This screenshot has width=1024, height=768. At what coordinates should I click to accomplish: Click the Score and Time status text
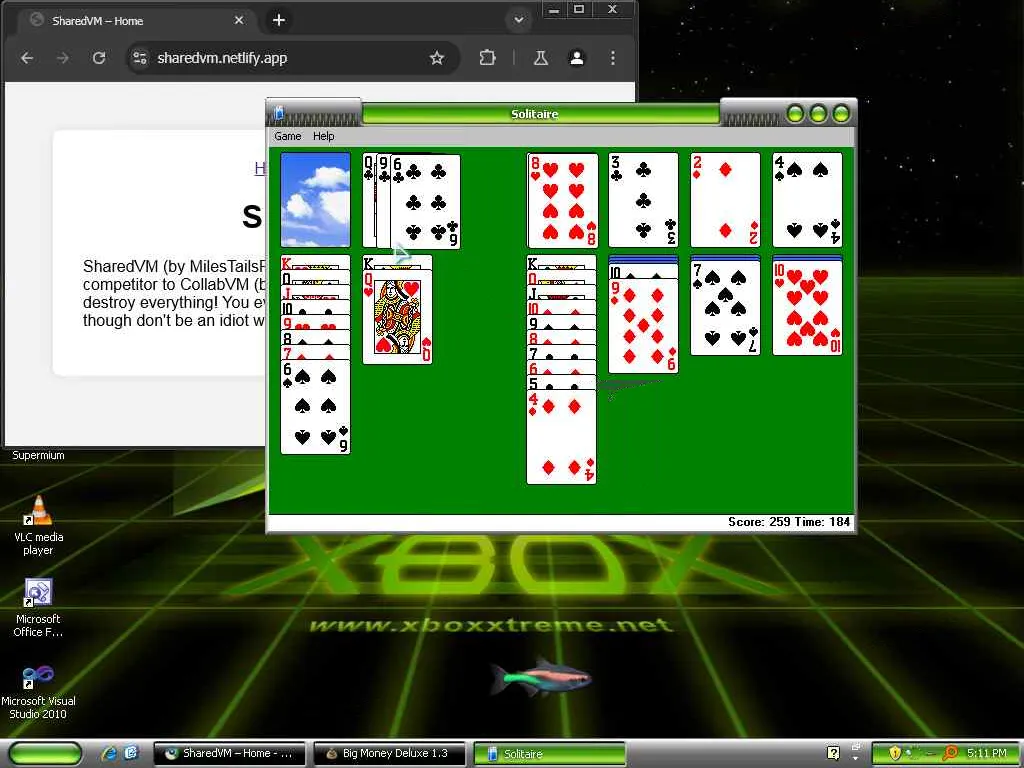tap(789, 522)
